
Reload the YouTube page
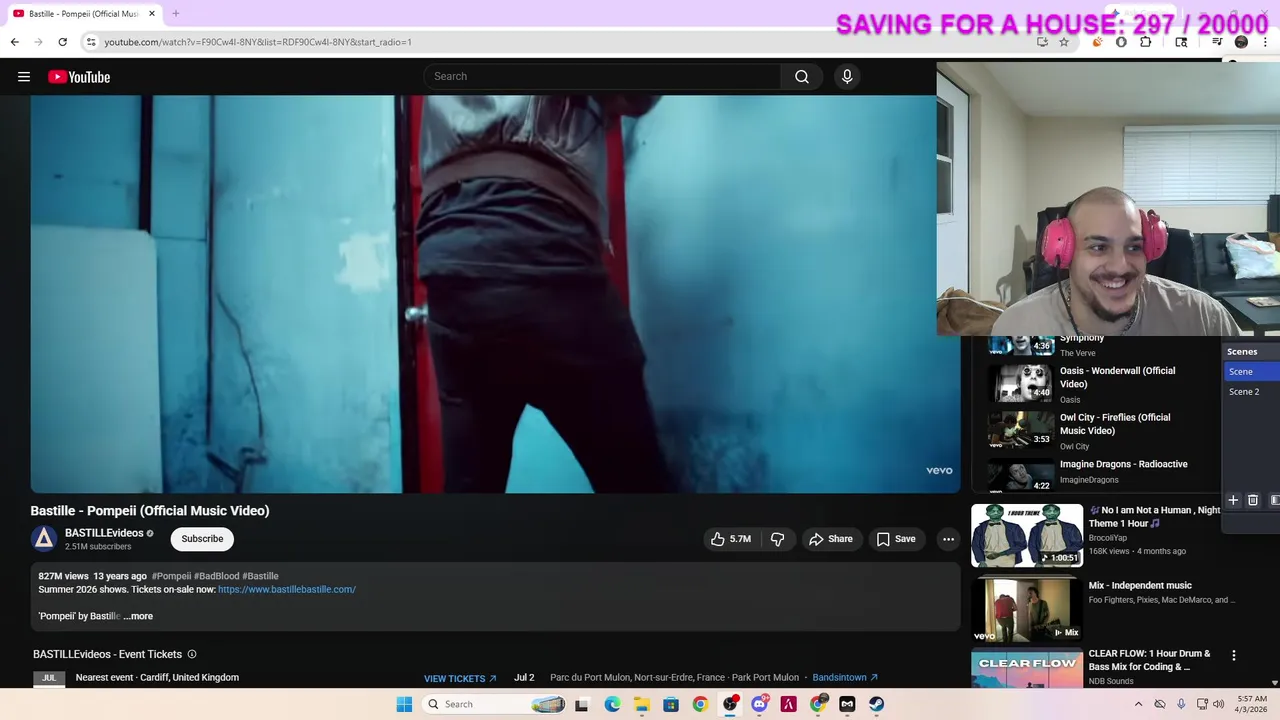click(62, 42)
